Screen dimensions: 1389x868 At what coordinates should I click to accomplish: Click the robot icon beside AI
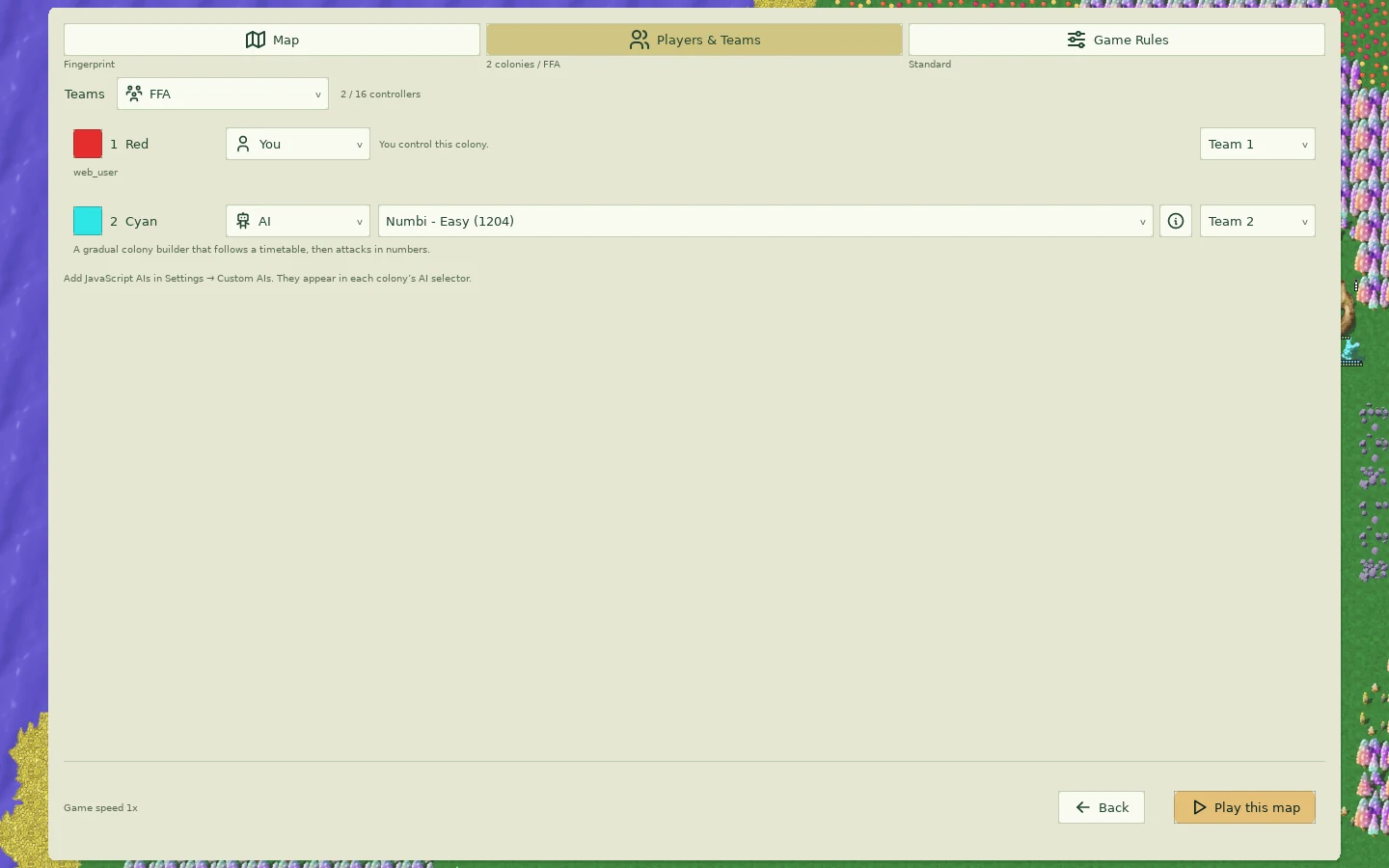pos(243,221)
